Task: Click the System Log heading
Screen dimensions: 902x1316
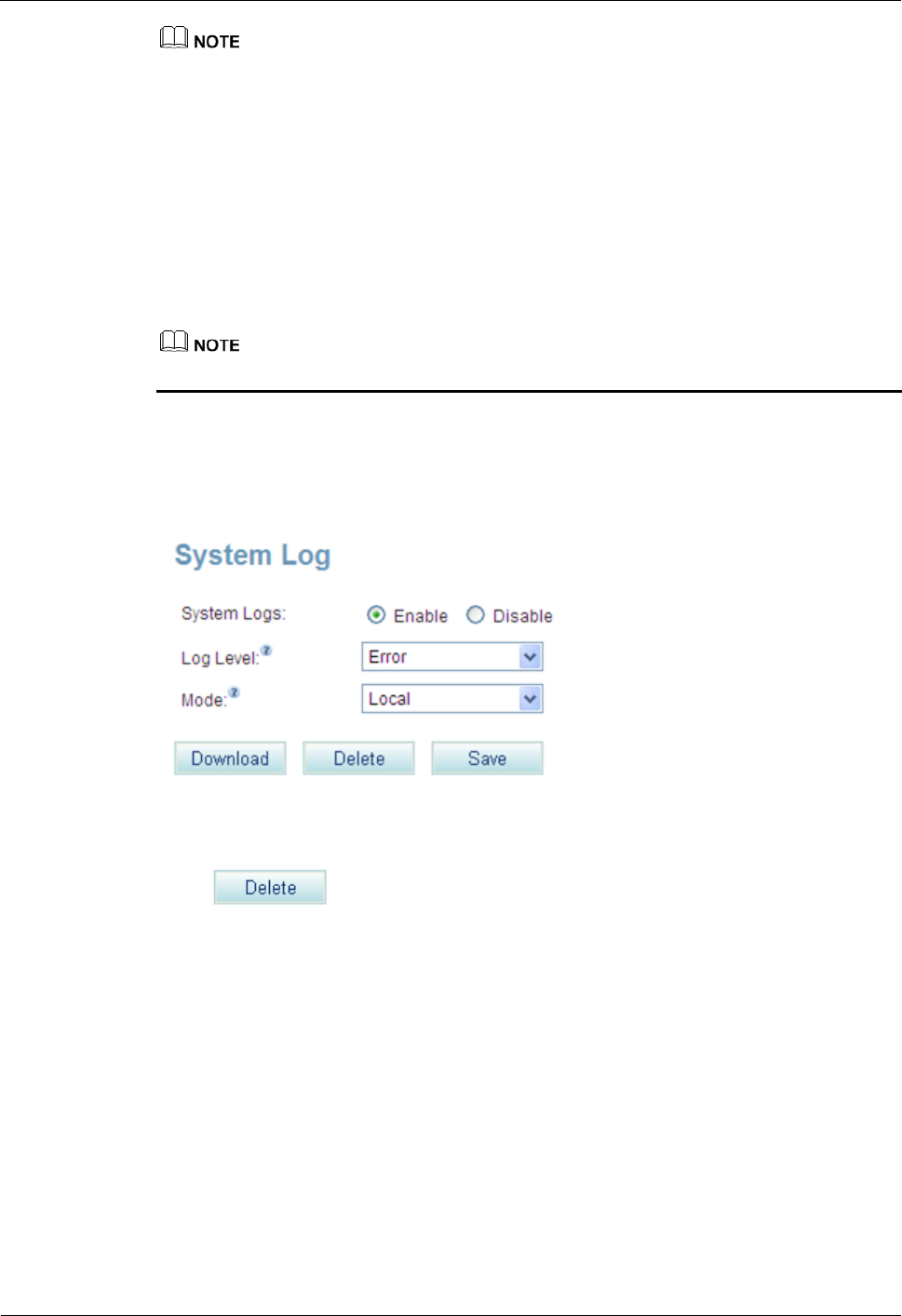Action: tap(252, 556)
